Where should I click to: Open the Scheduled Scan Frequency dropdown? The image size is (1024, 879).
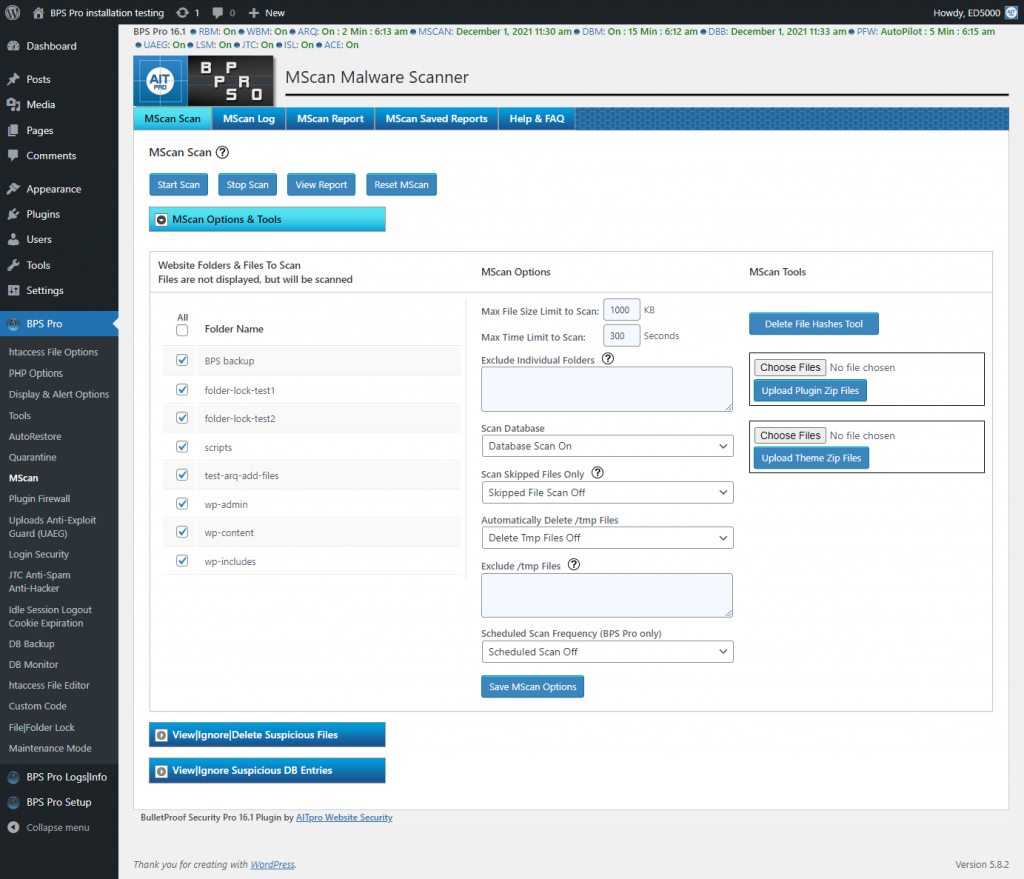click(607, 651)
